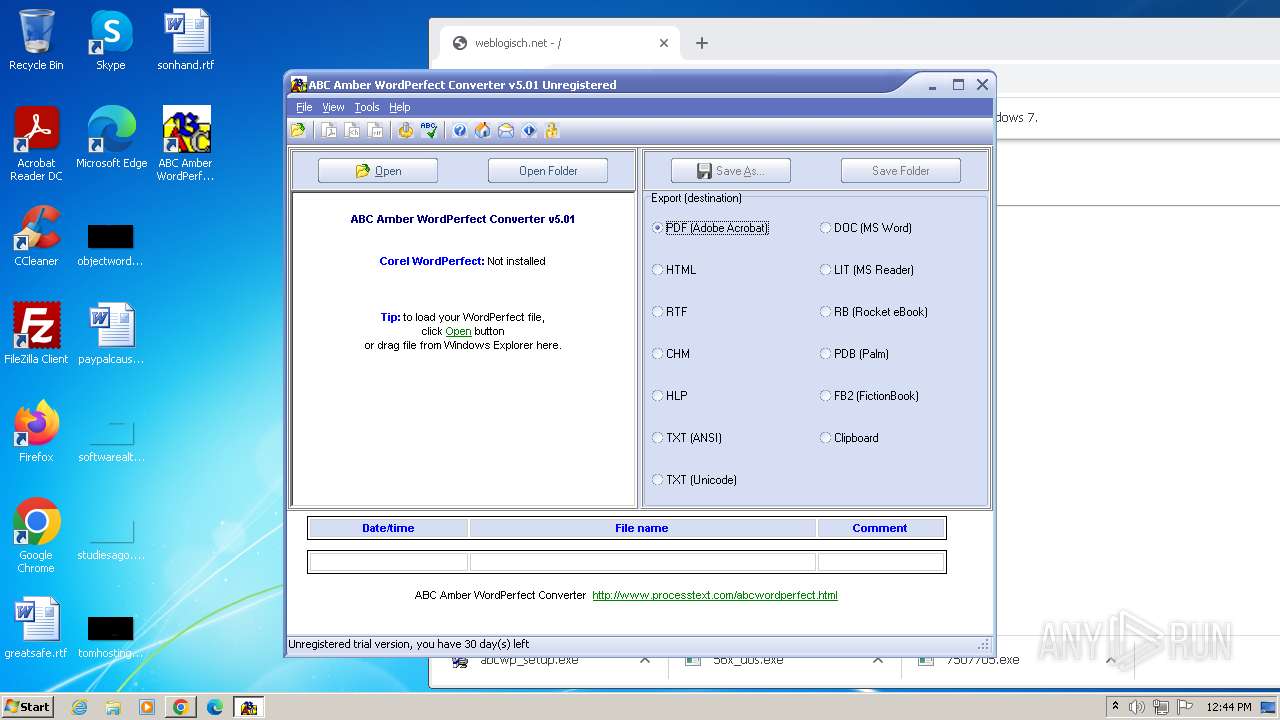Click the Save As button
Screen dimensions: 1280x720
pyautogui.click(x=731, y=171)
